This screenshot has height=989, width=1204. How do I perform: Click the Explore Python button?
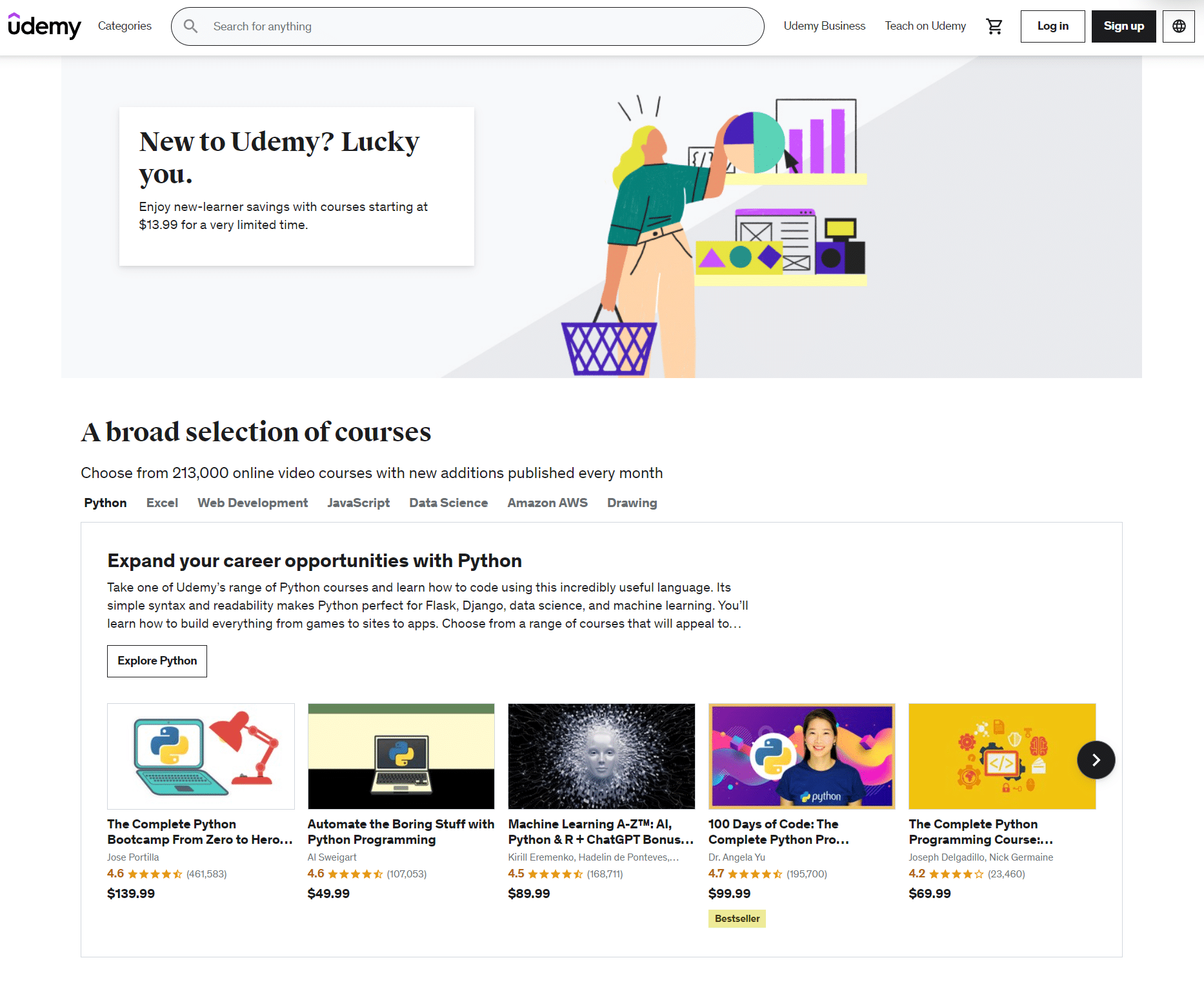pyautogui.click(x=156, y=661)
